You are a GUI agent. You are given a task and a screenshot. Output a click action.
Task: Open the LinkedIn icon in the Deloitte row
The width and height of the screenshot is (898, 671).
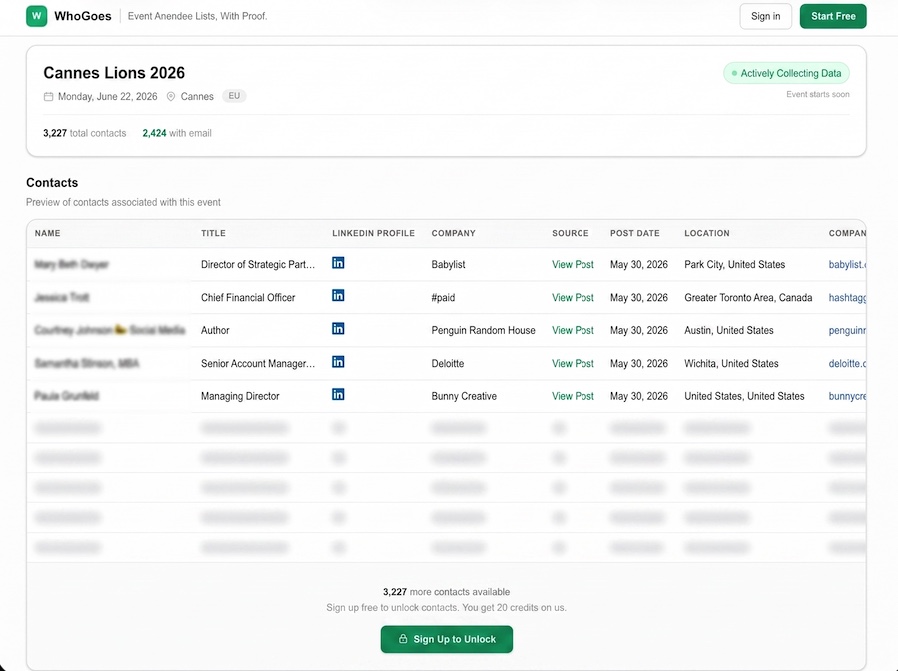[x=338, y=362]
